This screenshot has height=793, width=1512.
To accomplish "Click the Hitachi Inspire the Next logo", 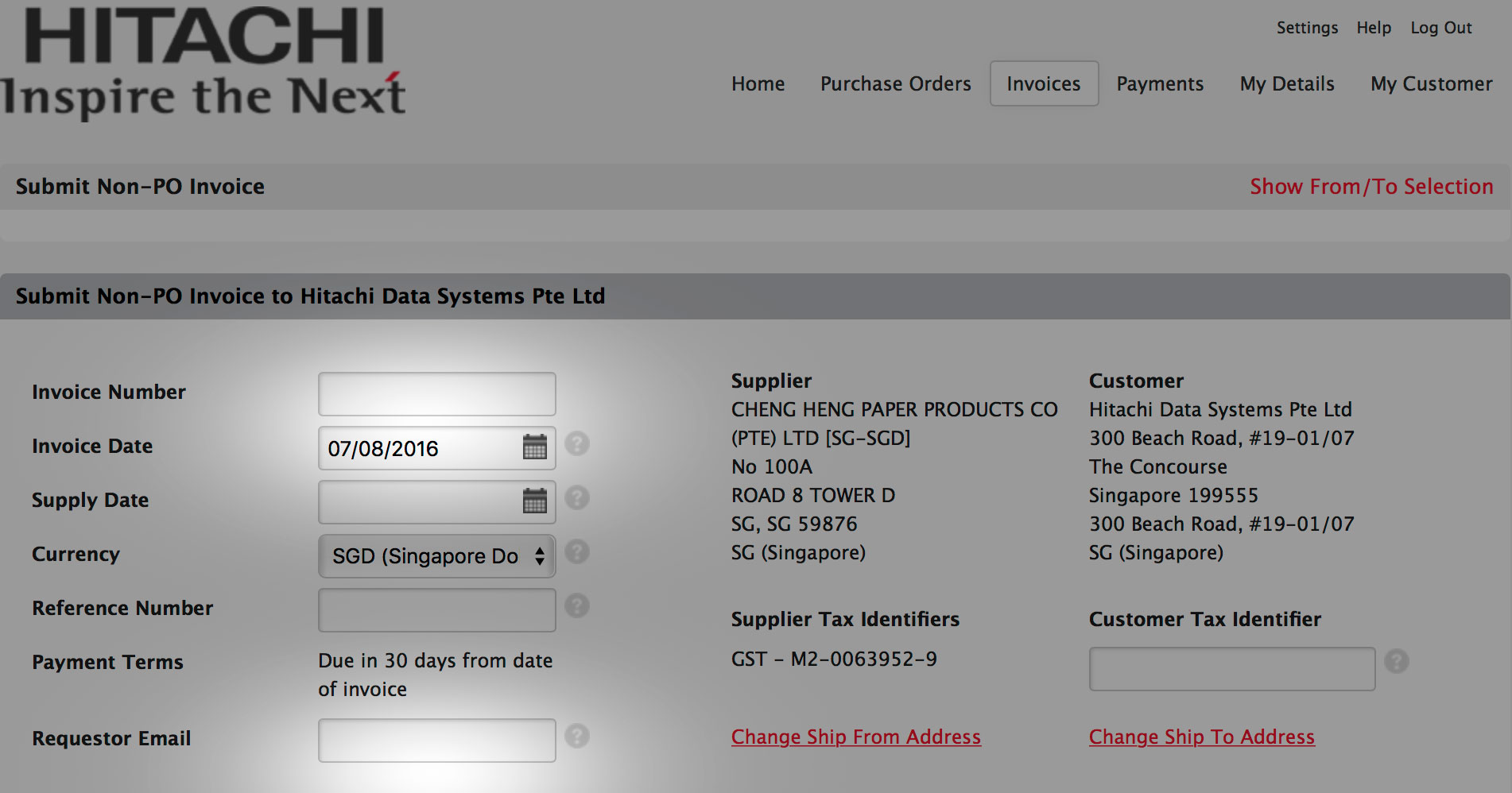I will point(204,64).
